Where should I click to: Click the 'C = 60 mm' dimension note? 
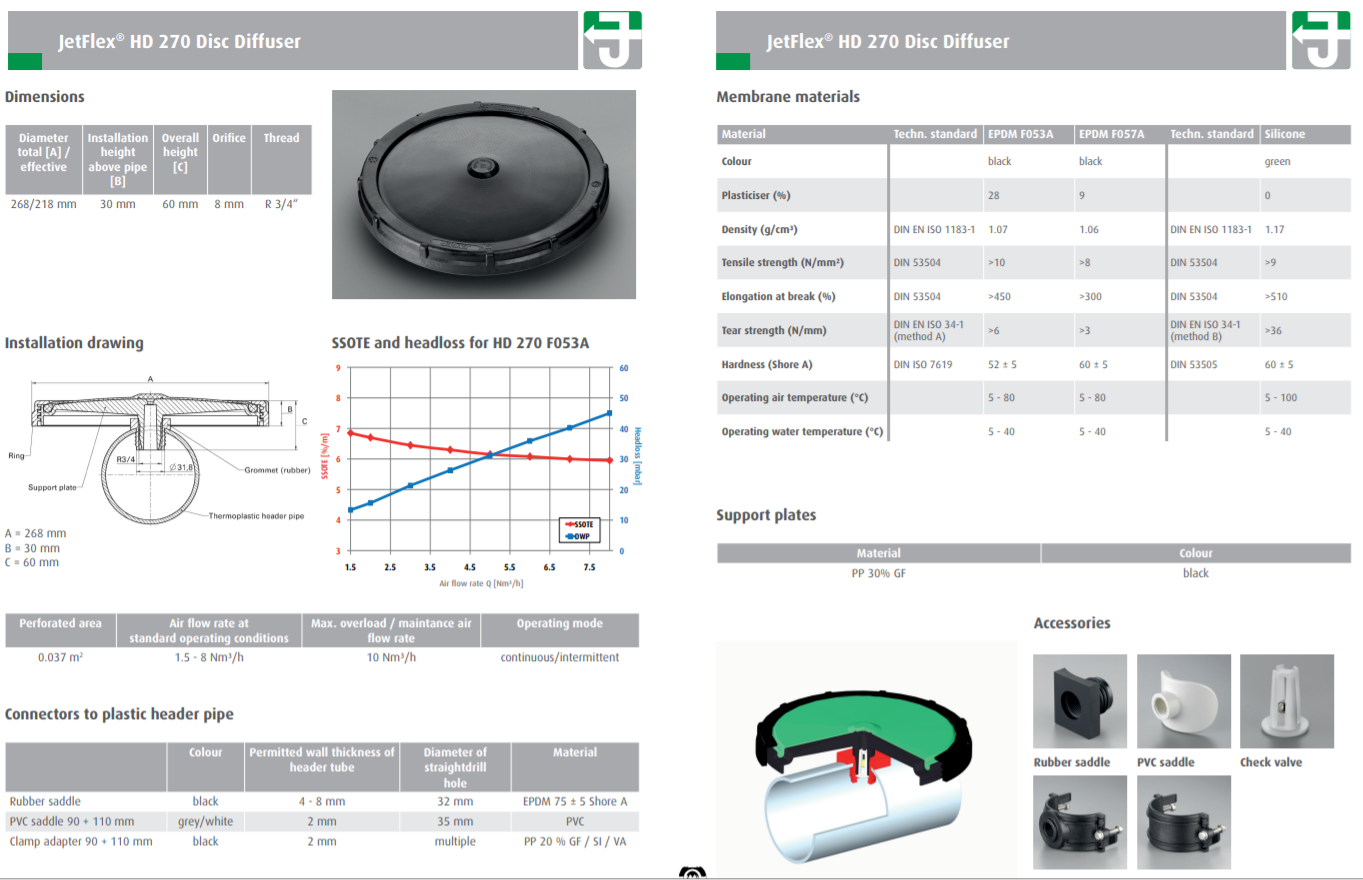pyautogui.click(x=32, y=562)
